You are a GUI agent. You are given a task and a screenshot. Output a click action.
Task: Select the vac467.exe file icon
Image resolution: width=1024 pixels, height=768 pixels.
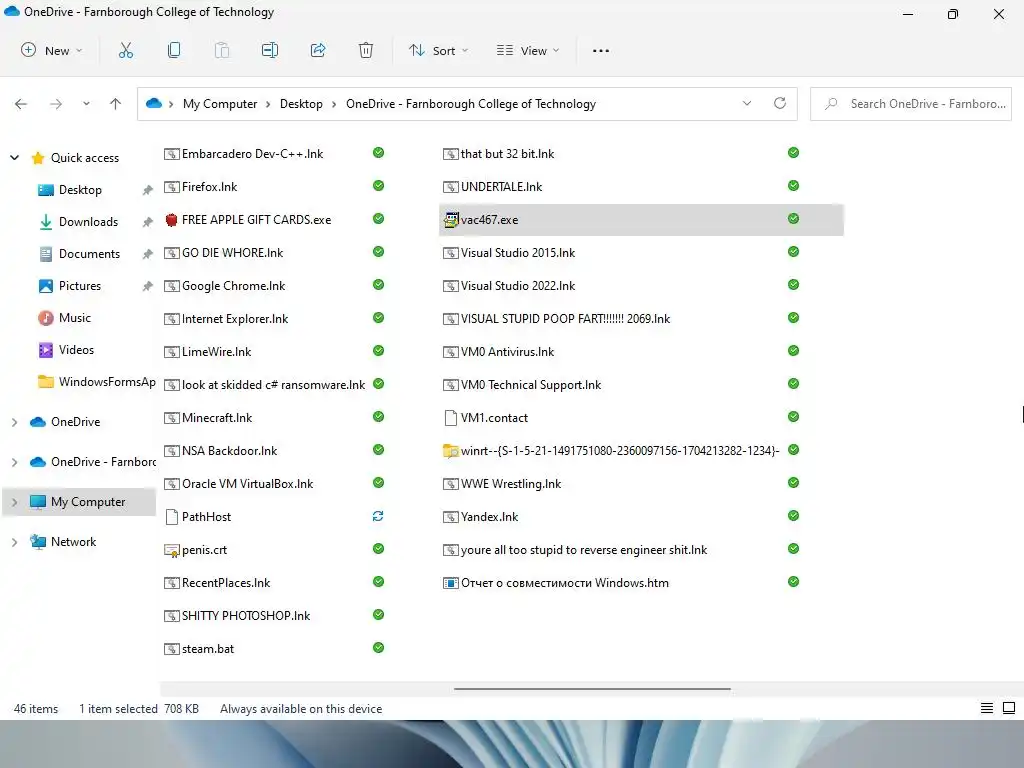point(451,219)
